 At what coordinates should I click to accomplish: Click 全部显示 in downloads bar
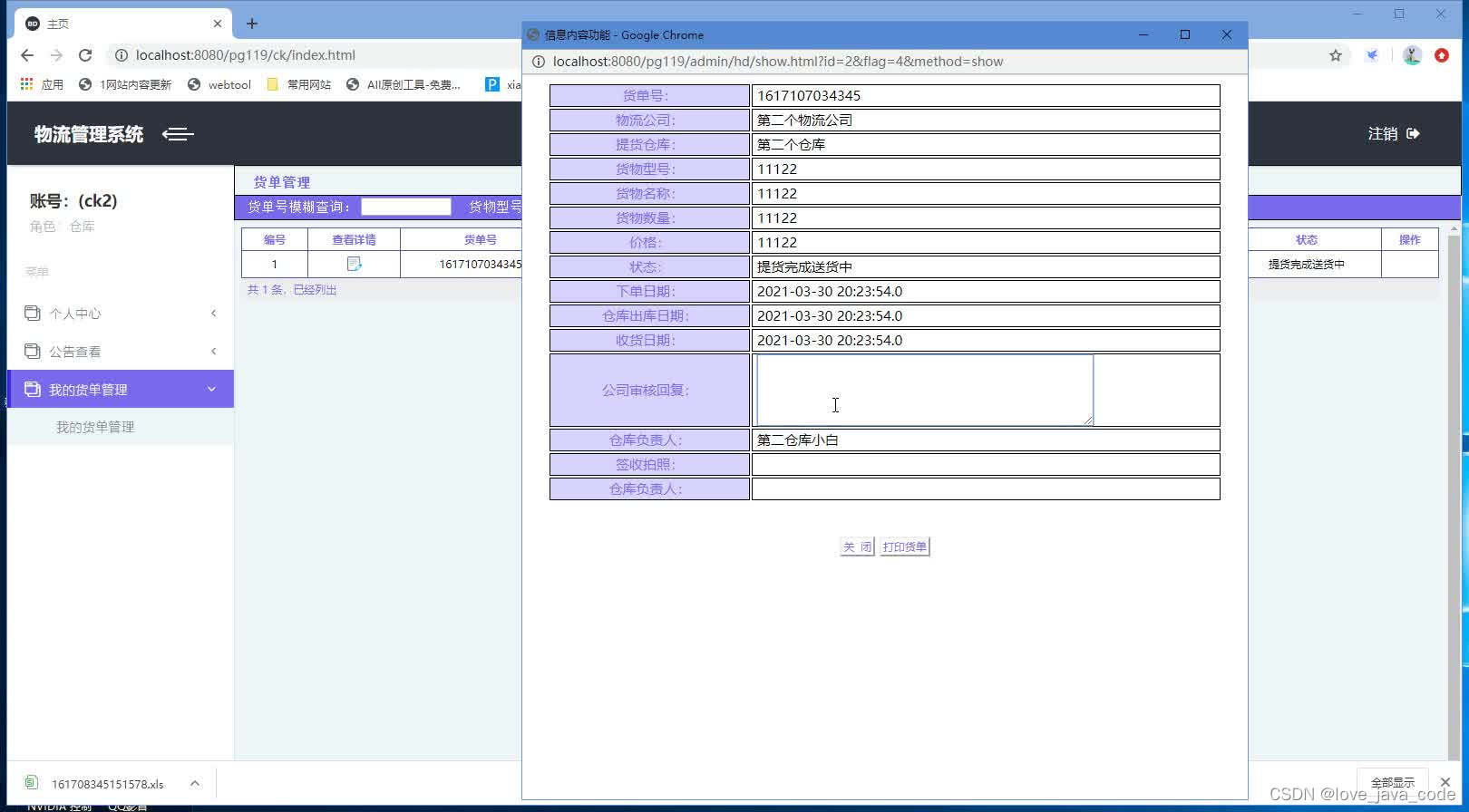point(1393,782)
